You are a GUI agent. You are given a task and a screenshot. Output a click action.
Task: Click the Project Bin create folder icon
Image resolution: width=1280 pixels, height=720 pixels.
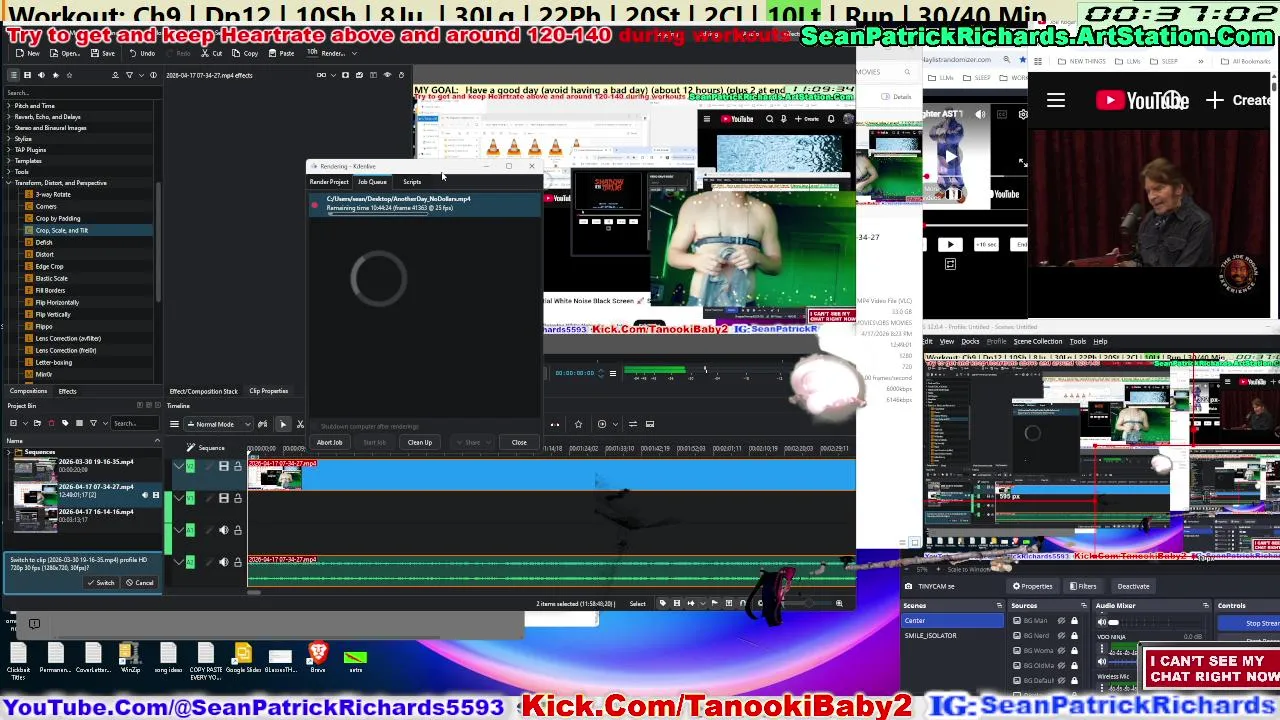pyautogui.click(x=37, y=423)
